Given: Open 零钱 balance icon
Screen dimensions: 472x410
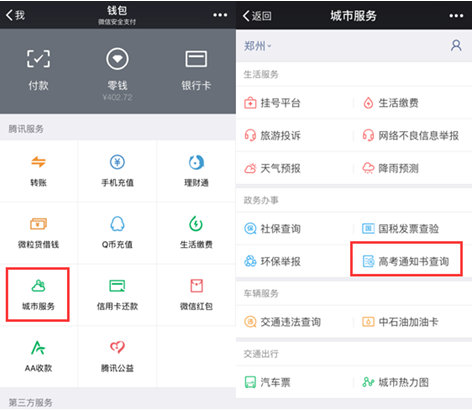Looking at the screenshot, I should point(117,59).
